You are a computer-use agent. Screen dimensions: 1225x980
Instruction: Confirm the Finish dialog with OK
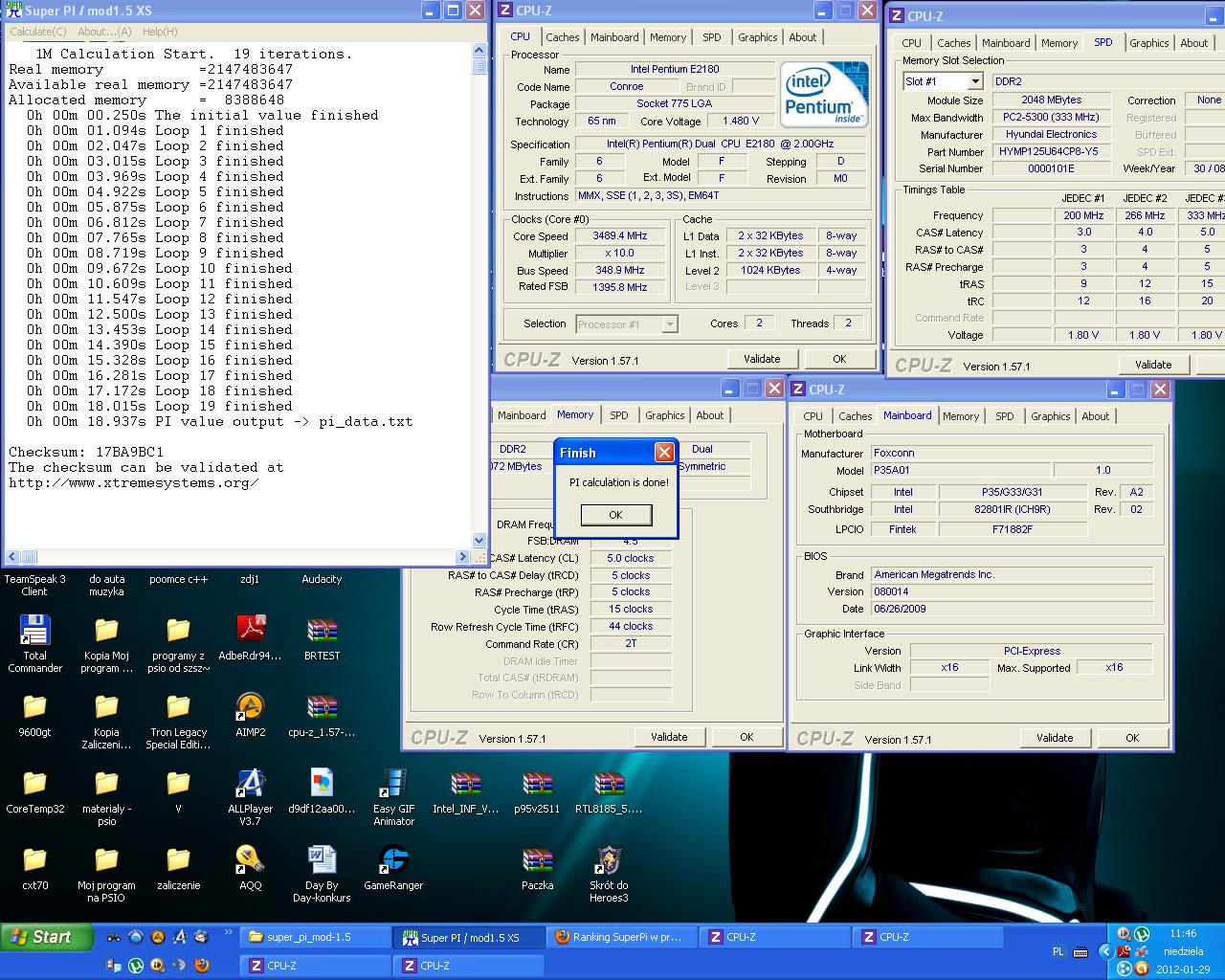pos(616,515)
